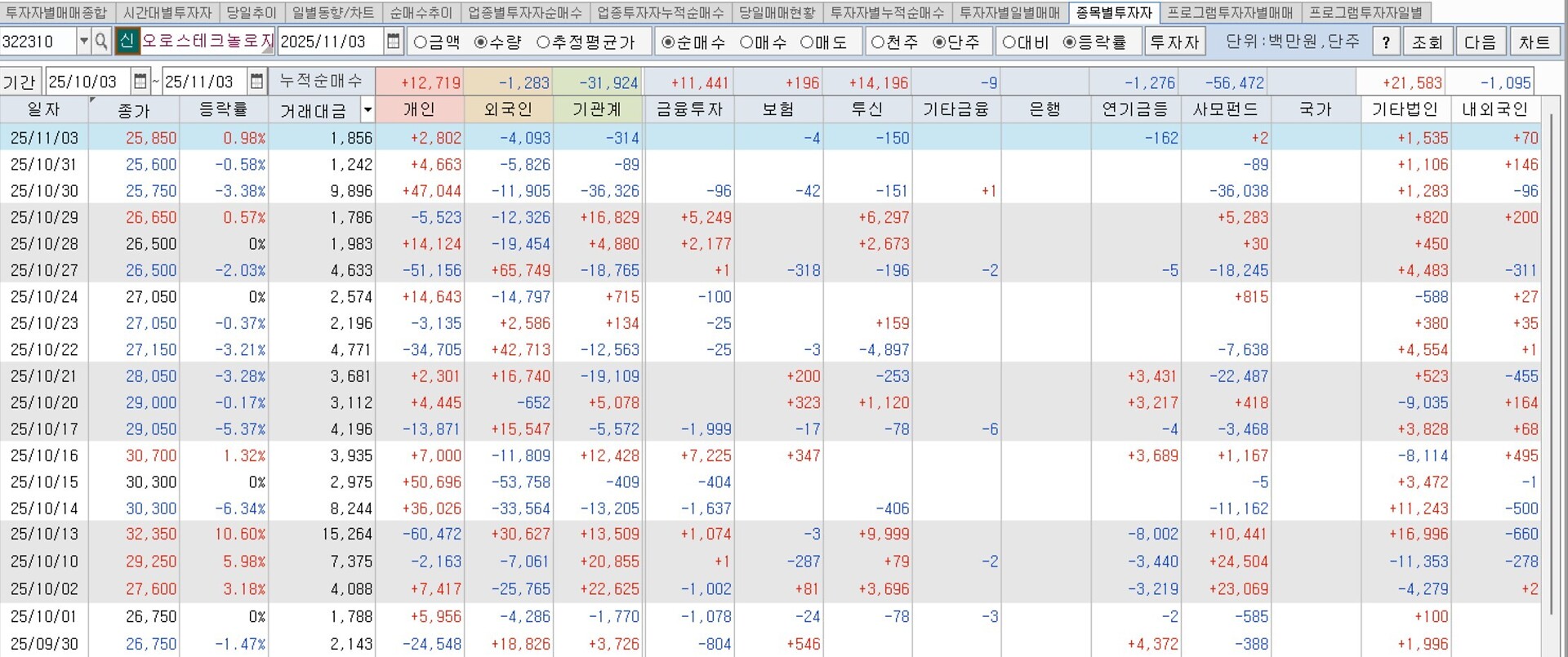
Task: Click the period start date field 25/10/03
Action: 88,82
